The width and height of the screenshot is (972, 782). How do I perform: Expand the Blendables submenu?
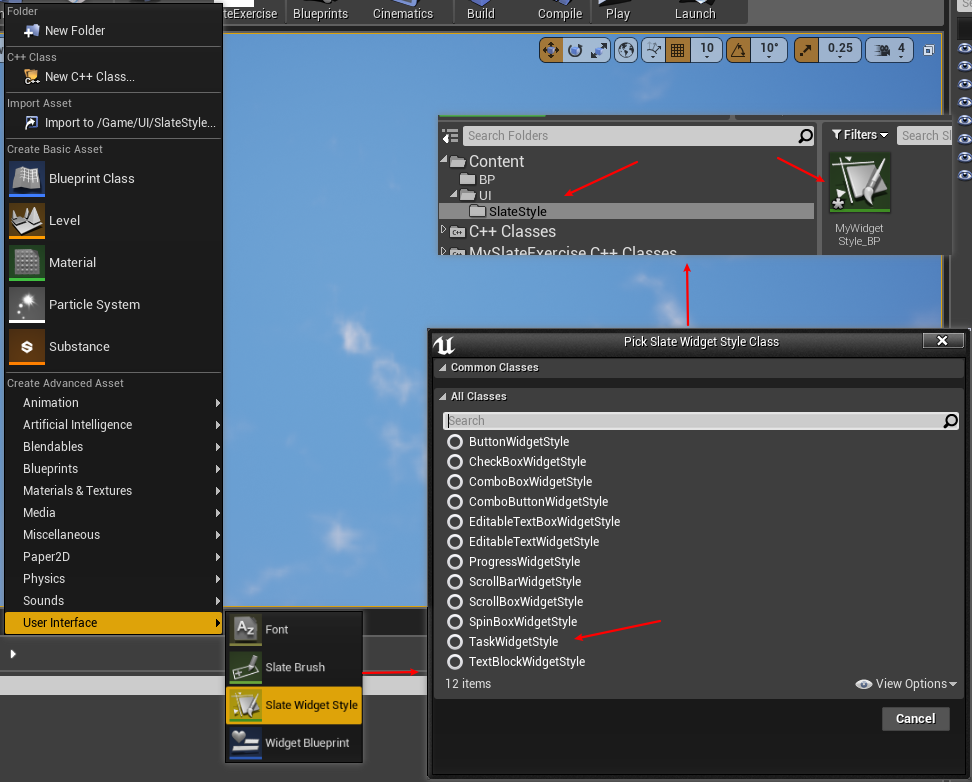(x=113, y=447)
